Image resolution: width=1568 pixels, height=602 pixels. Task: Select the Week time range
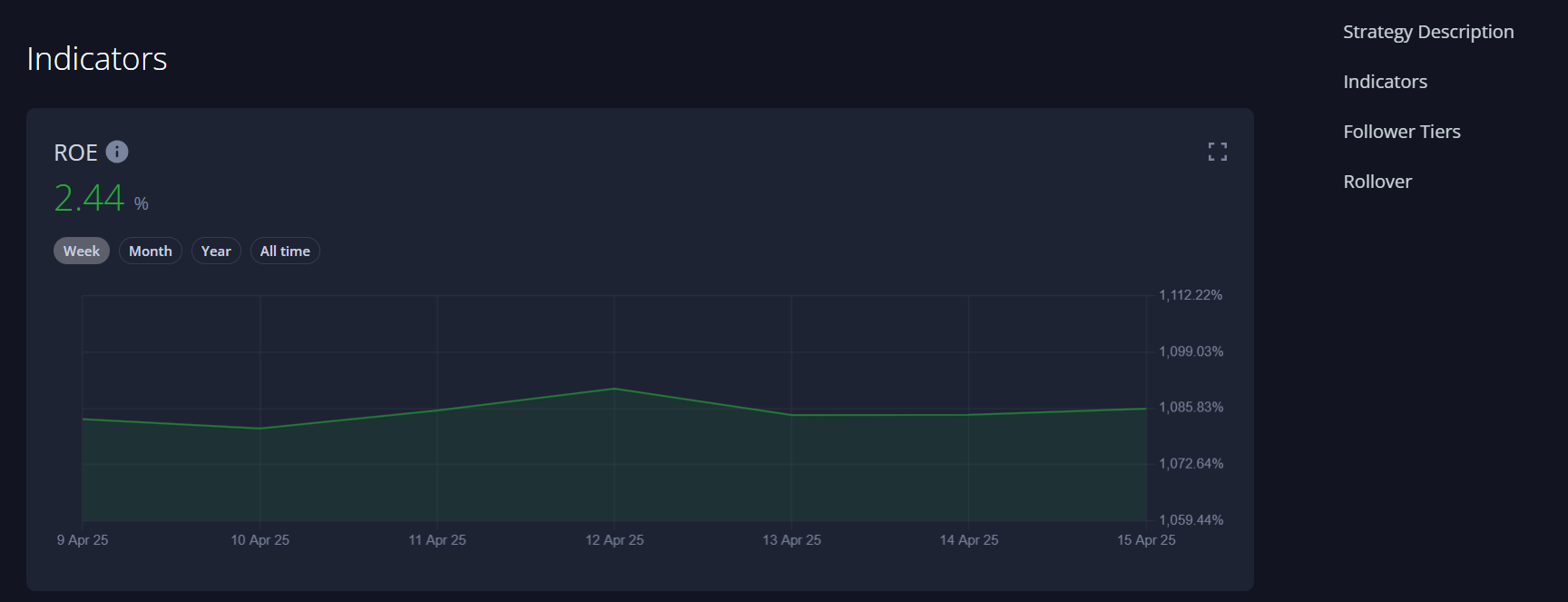(x=82, y=252)
